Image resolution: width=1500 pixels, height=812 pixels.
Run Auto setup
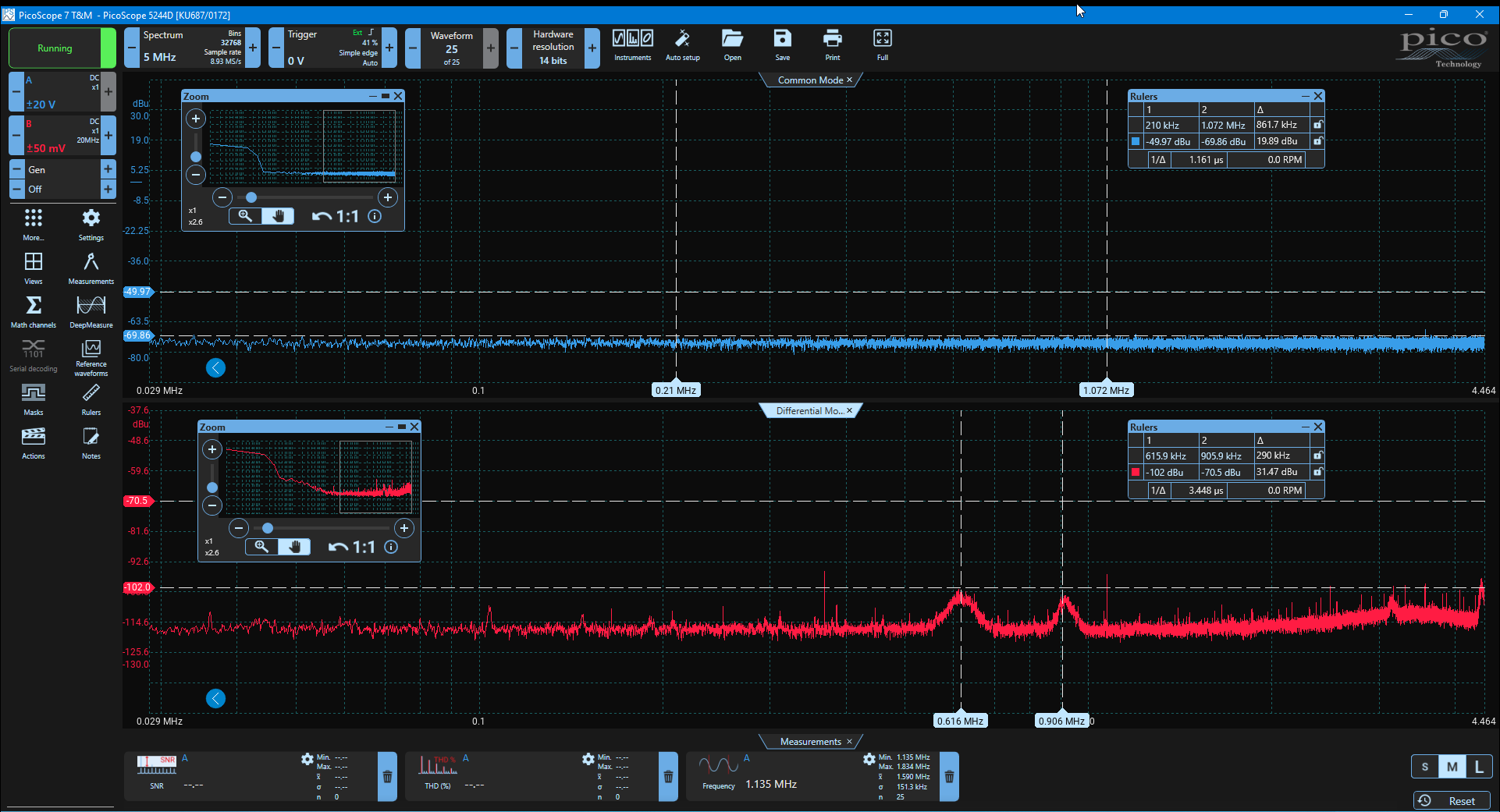682,45
